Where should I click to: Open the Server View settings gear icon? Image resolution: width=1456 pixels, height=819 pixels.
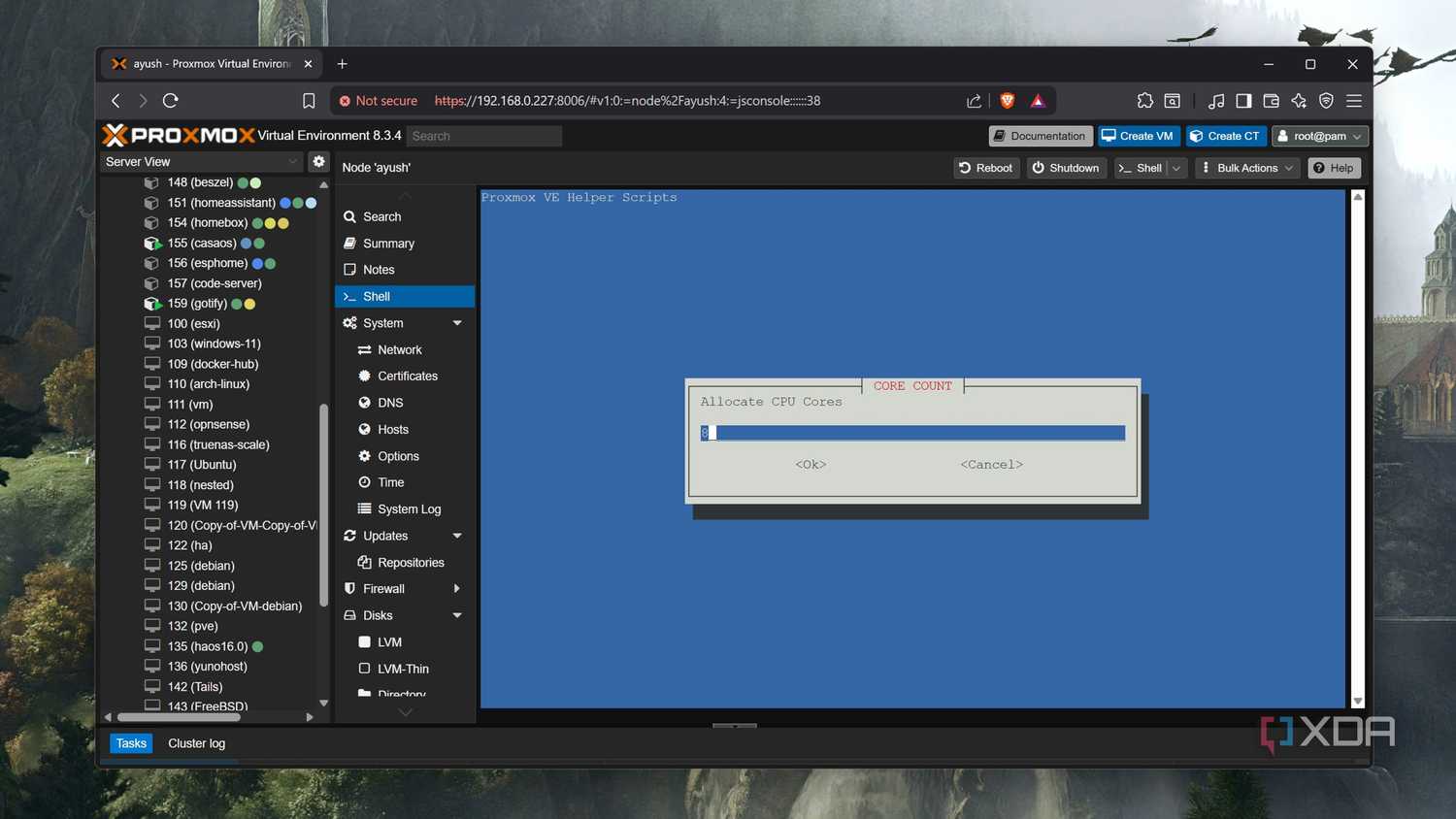318,162
